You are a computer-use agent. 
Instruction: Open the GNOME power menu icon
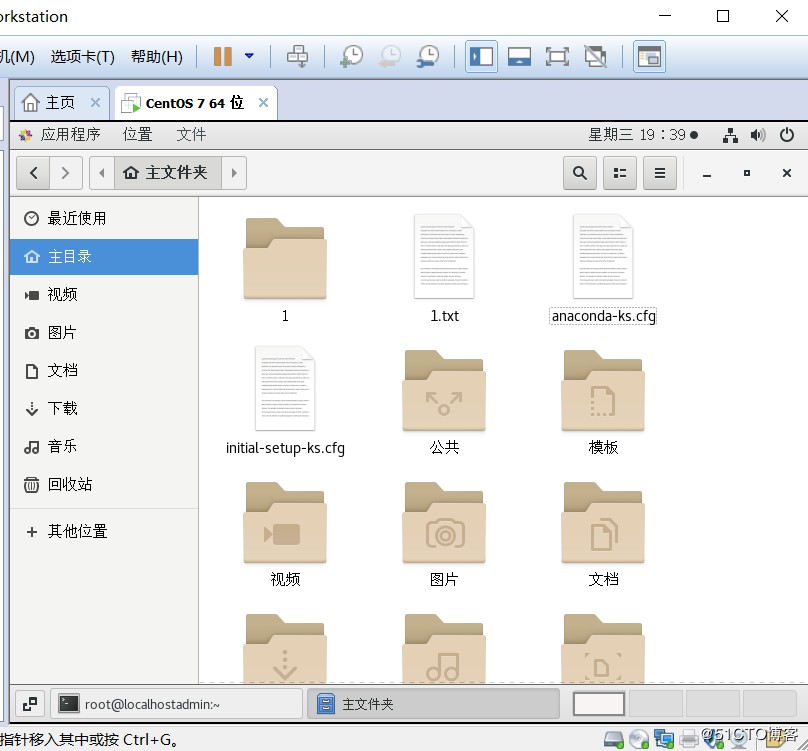coord(786,135)
